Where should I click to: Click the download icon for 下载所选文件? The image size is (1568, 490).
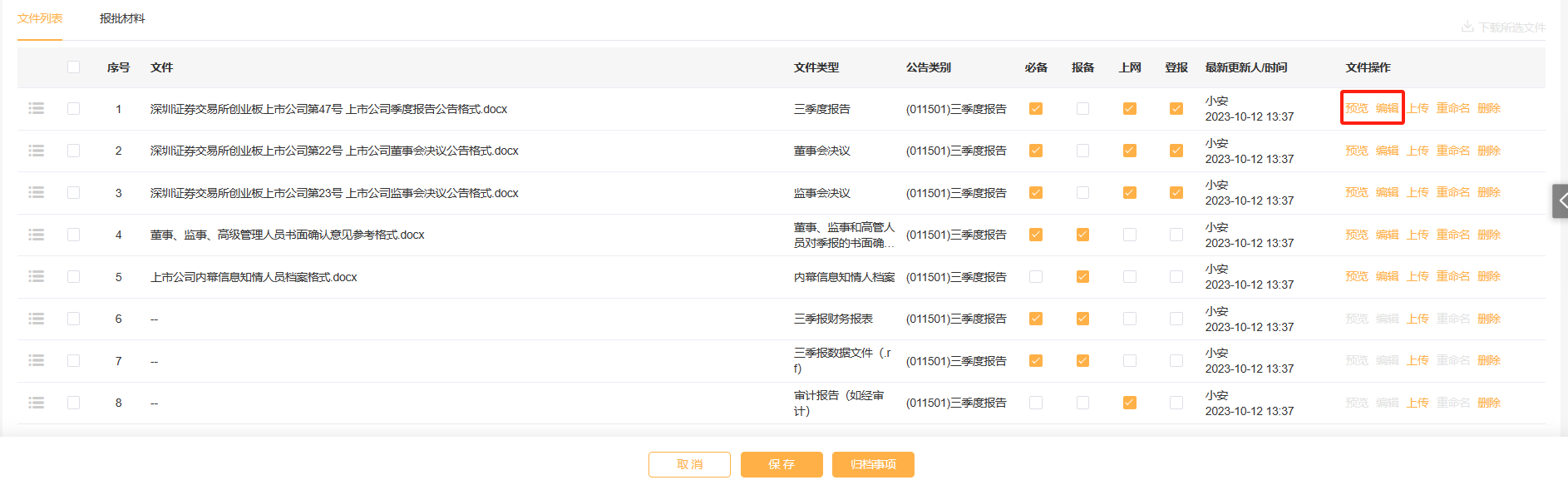click(1467, 27)
